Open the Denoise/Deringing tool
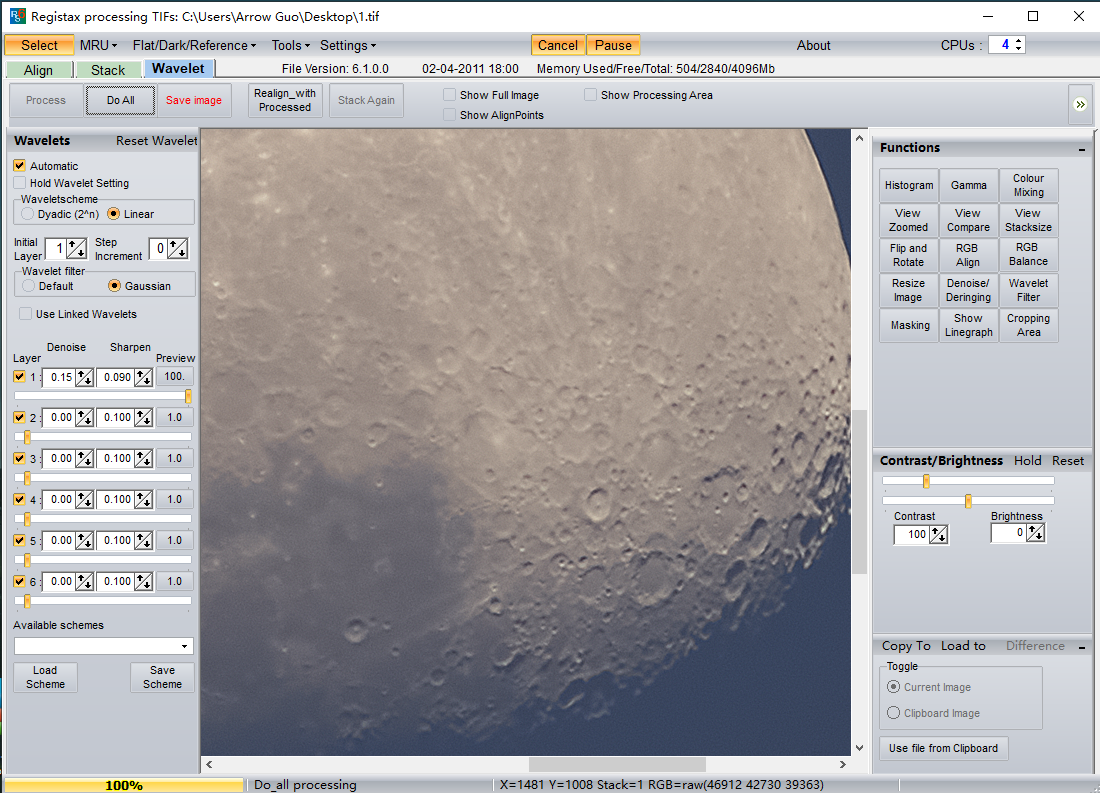Image resolution: width=1100 pixels, height=793 pixels. (x=968, y=291)
